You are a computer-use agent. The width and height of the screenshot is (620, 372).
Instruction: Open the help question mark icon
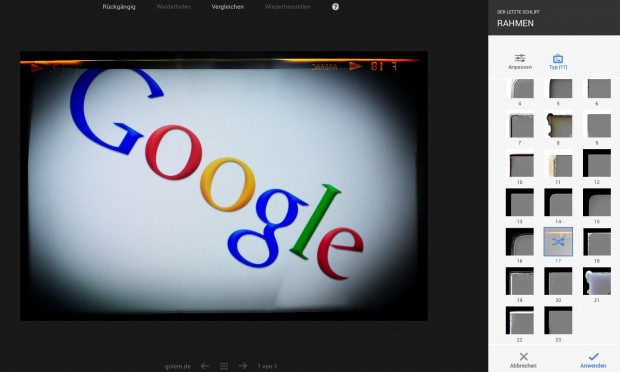pos(335,7)
